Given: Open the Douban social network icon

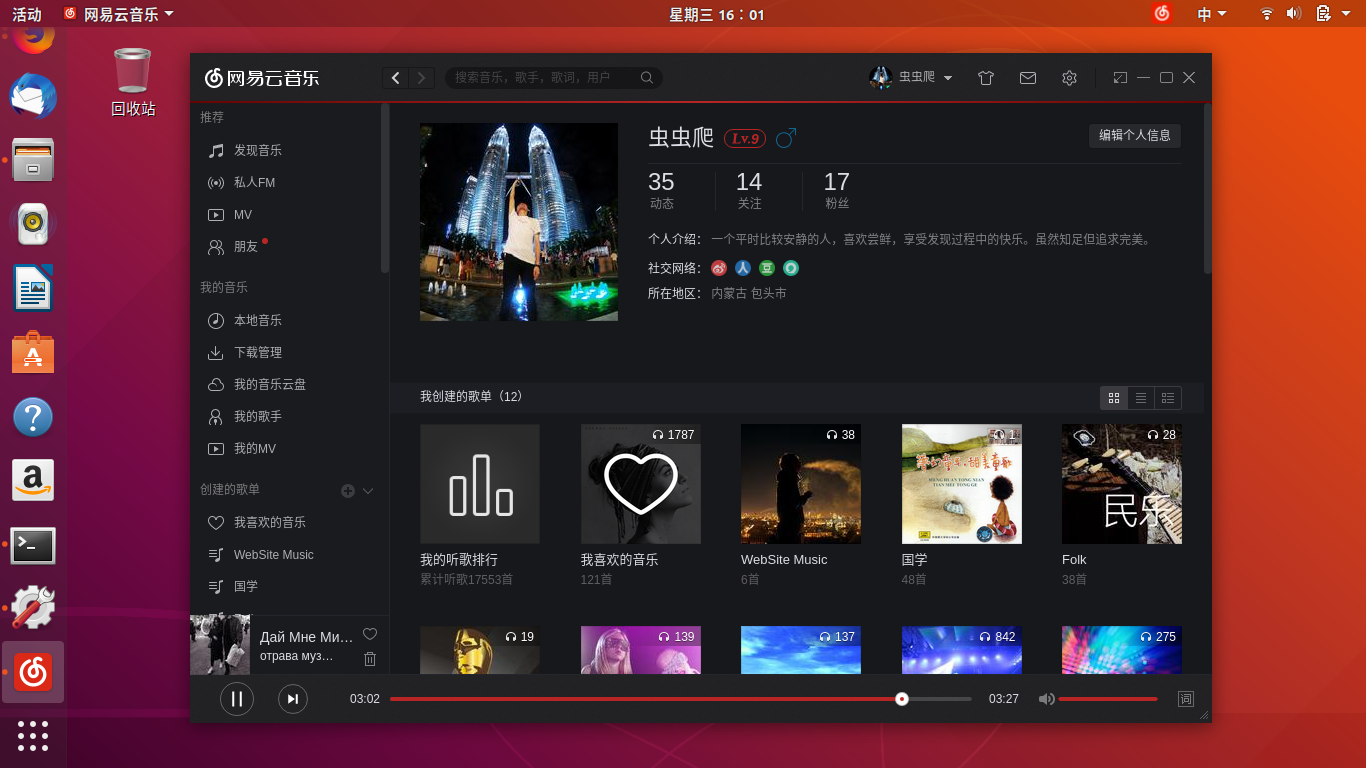Looking at the screenshot, I should pos(767,268).
